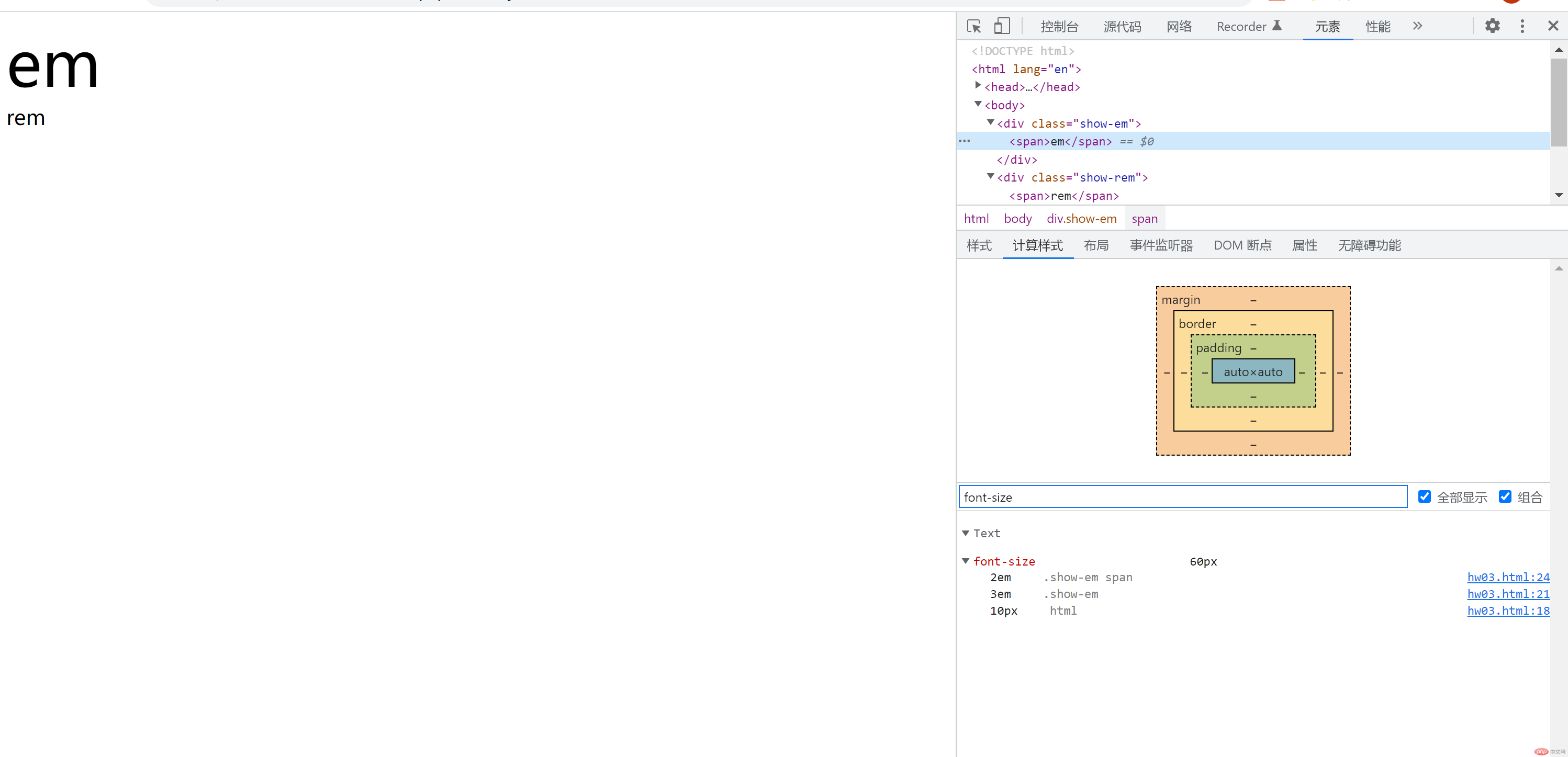Viewport: 1568px width, 757px height.
Task: Click the rem text on the page
Action: coord(26,118)
